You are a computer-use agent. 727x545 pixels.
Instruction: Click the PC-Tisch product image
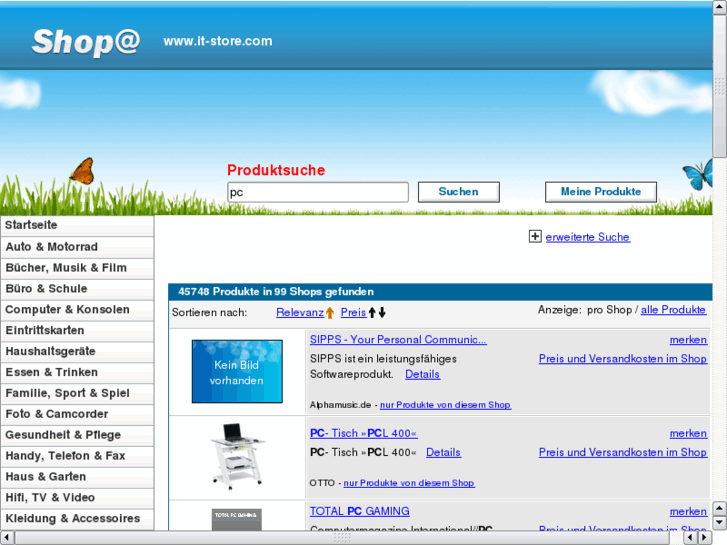point(237,456)
